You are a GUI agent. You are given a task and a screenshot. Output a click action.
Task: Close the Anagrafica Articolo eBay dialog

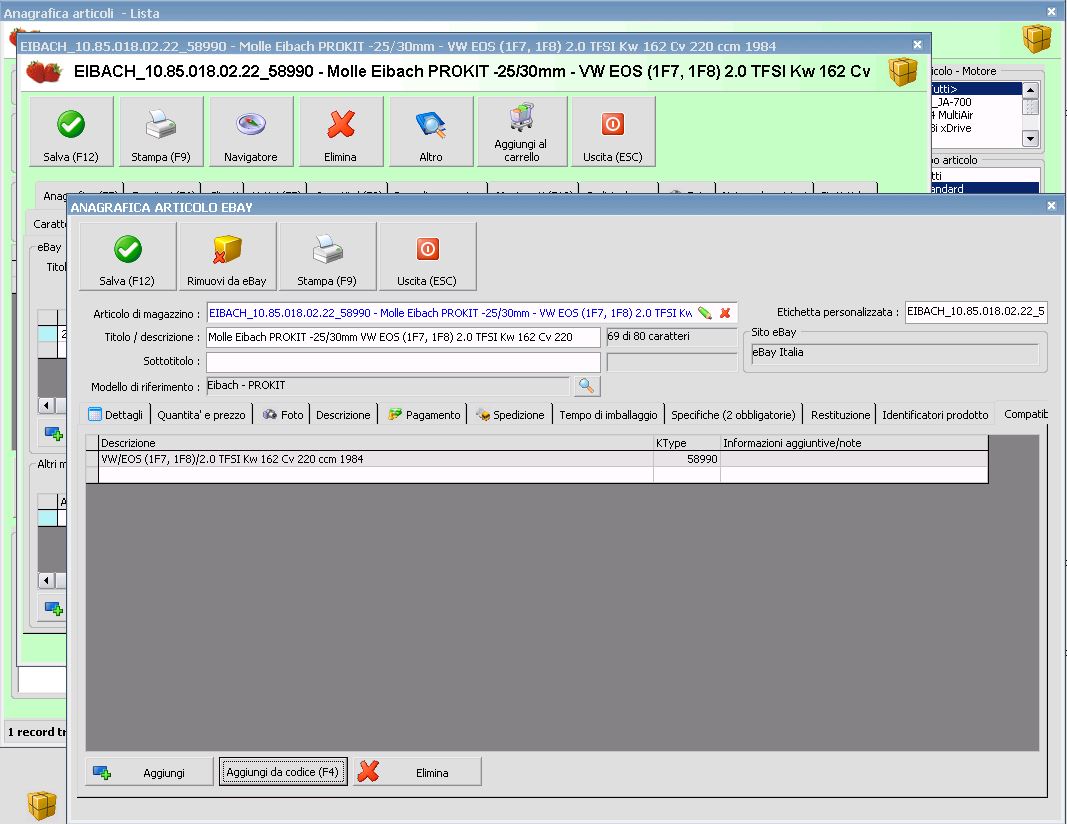[x=1051, y=205]
